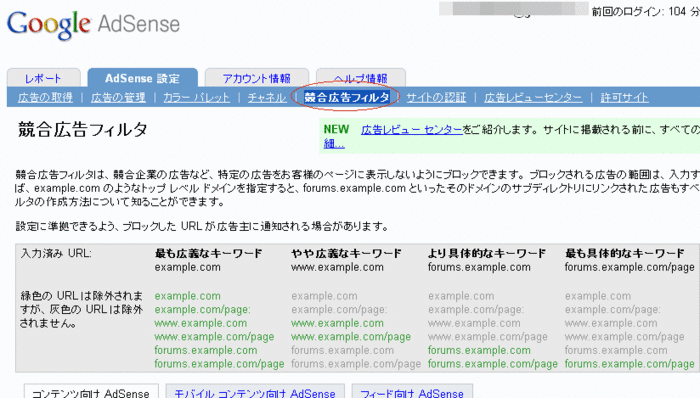
Task: Click green forums.example.com/page in first column
Action: point(219,364)
